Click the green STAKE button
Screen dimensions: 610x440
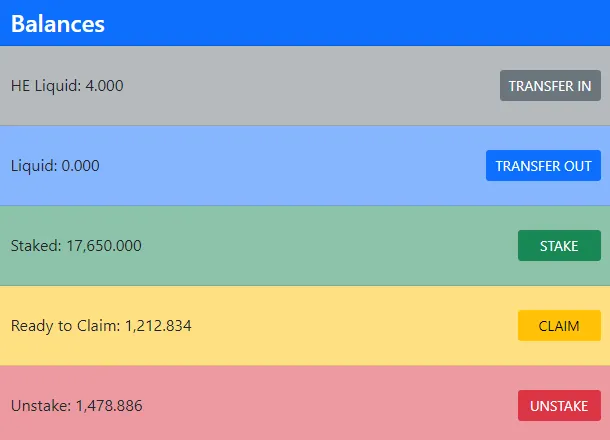[x=558, y=246]
